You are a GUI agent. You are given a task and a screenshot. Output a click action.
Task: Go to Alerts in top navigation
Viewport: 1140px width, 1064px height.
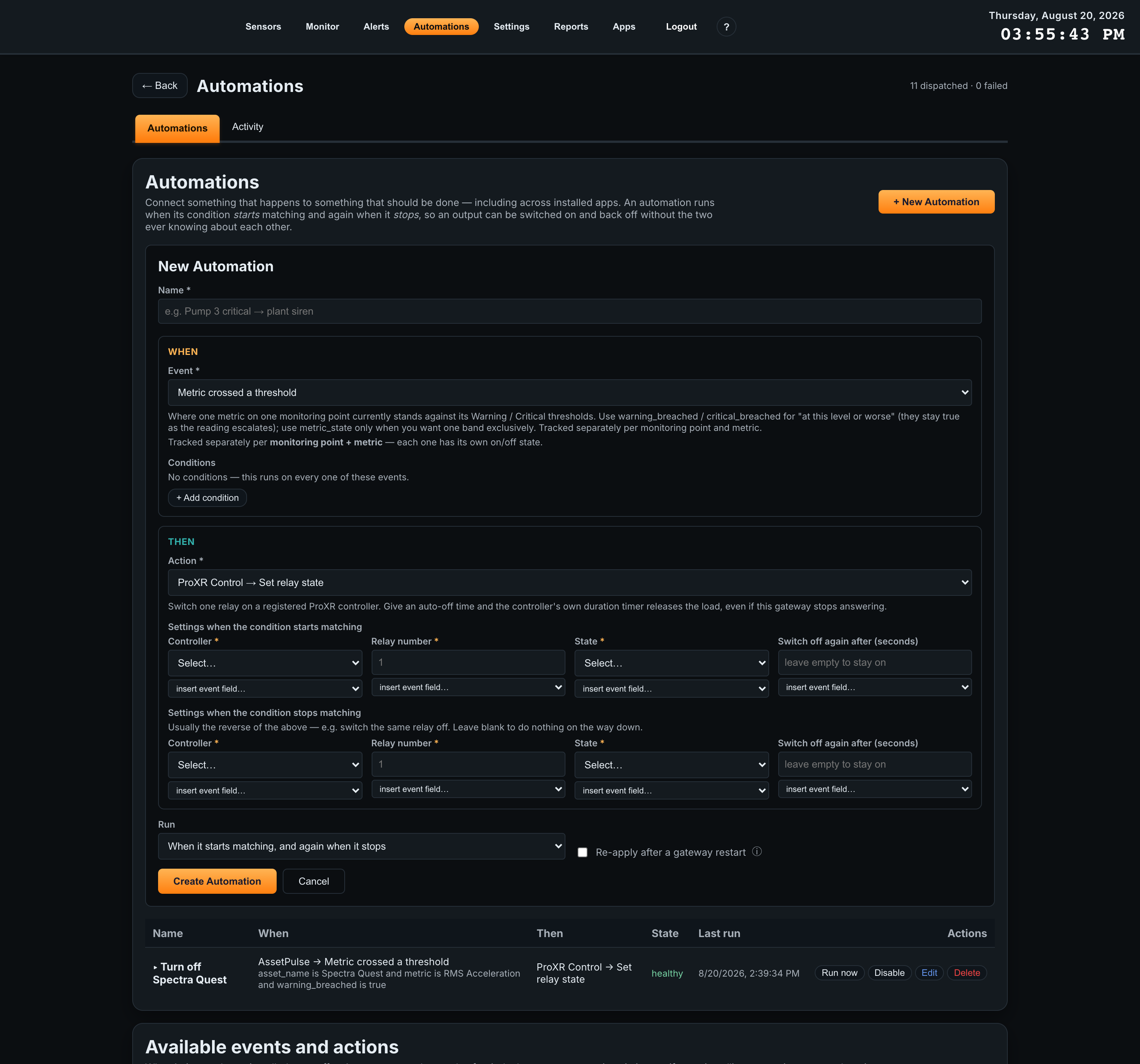[x=376, y=26]
